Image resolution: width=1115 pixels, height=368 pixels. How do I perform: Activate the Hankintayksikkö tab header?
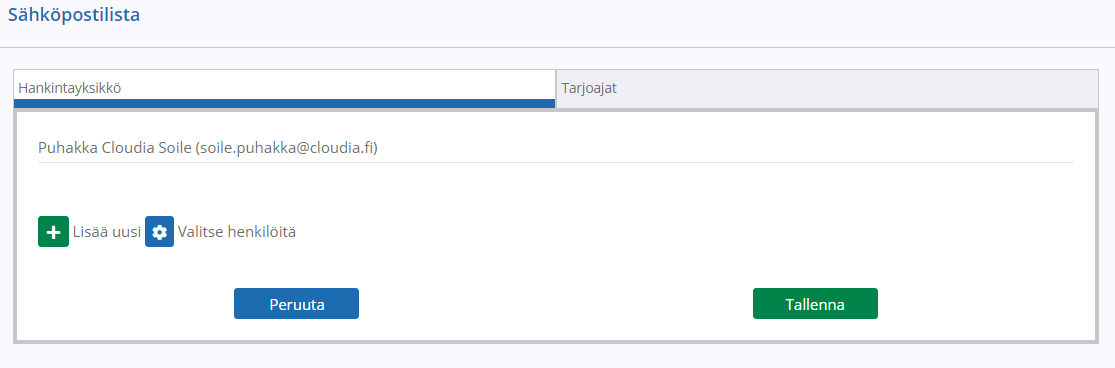coord(284,89)
